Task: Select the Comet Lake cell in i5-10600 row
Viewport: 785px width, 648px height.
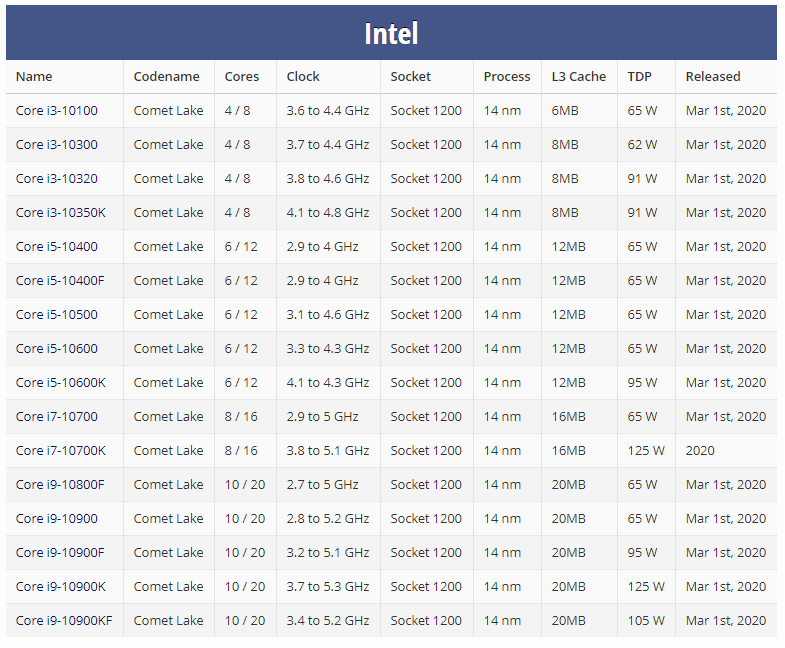Action: click(x=168, y=349)
